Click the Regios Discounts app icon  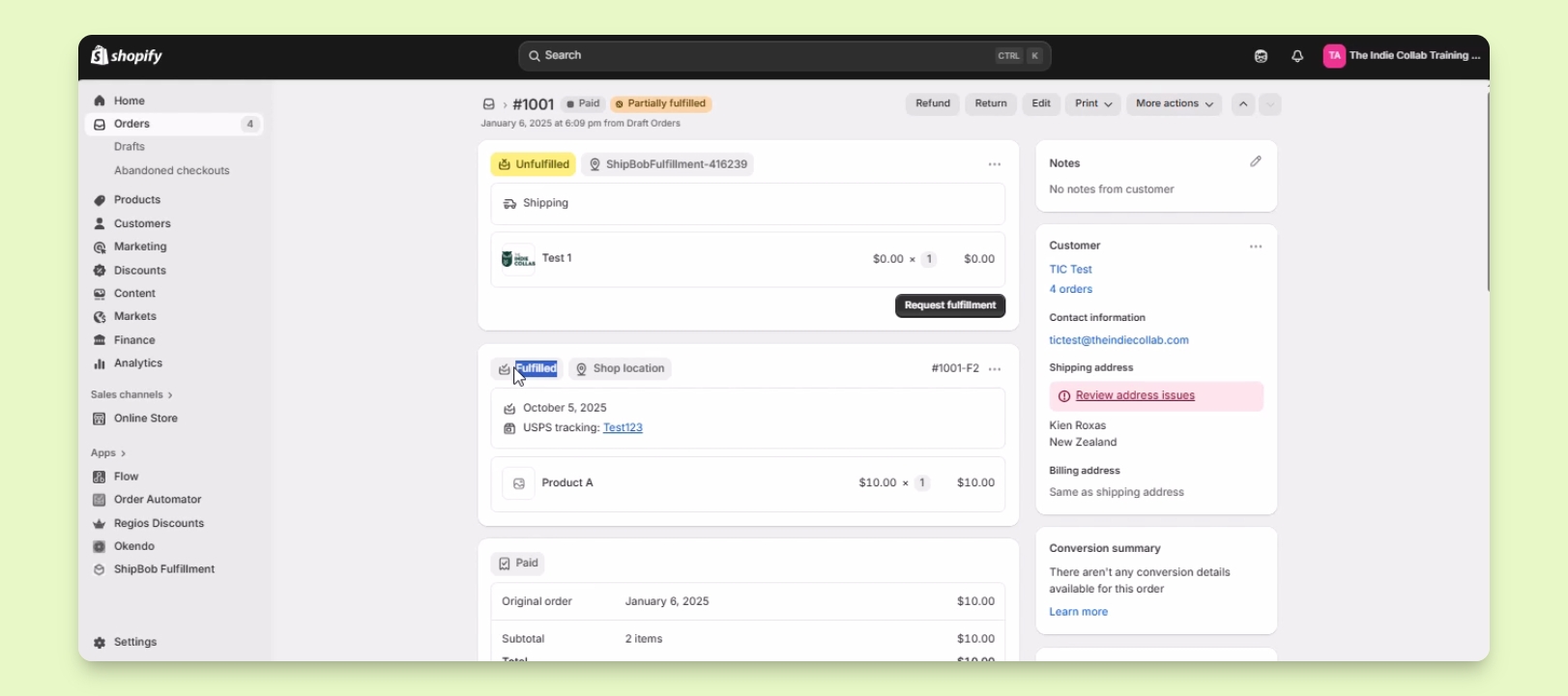pos(99,524)
